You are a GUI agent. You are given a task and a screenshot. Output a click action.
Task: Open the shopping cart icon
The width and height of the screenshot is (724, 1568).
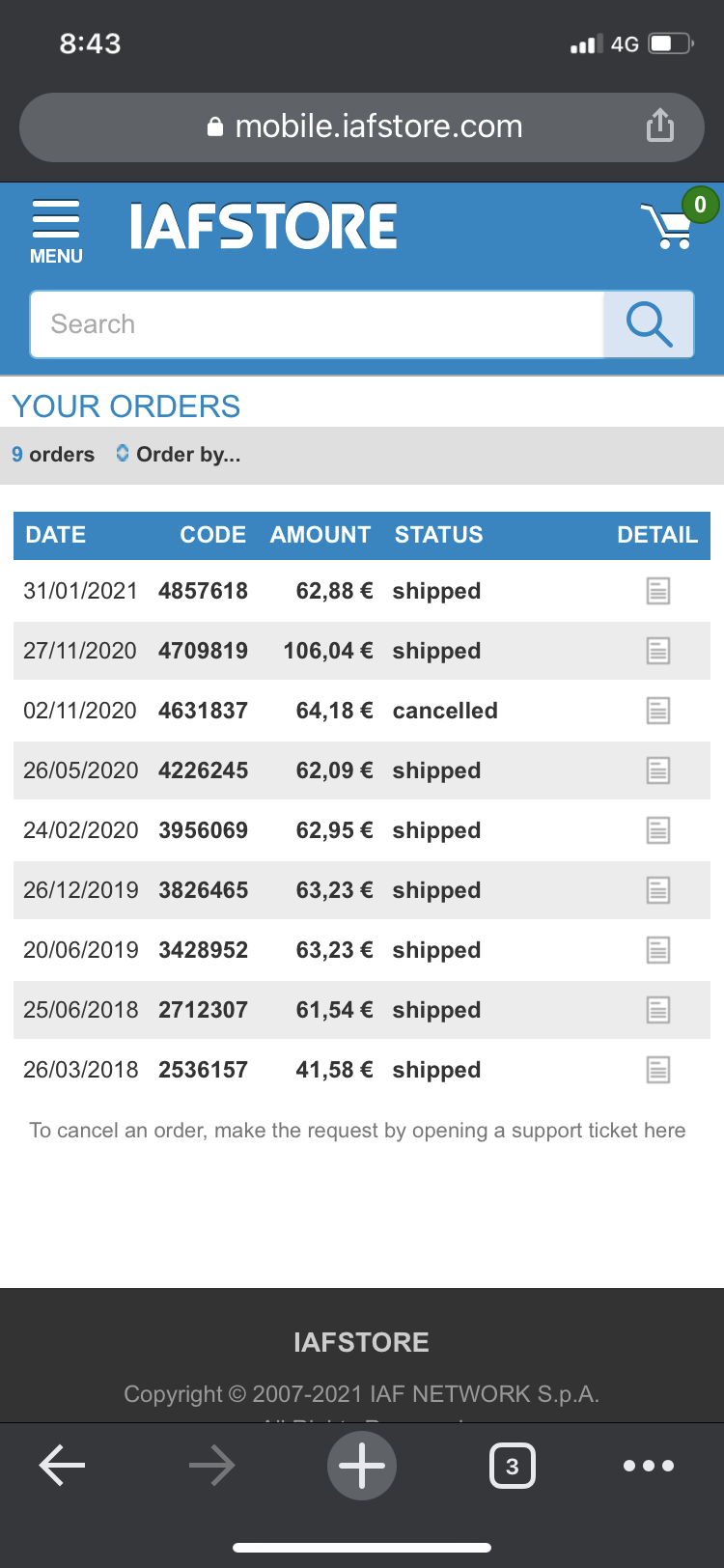pyautogui.click(x=668, y=225)
